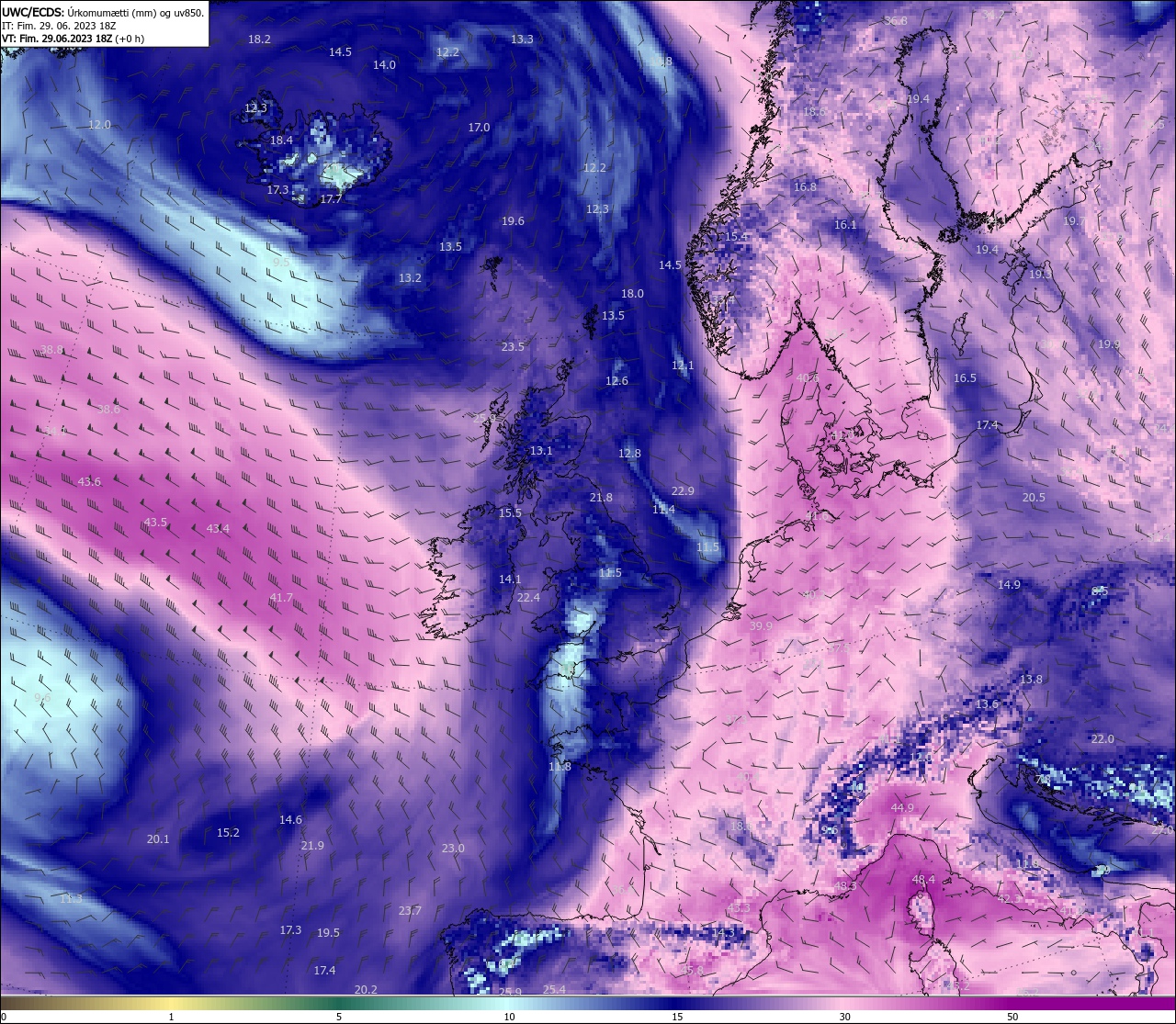Image resolution: width=1176 pixels, height=1024 pixels.
Task: Click the 23.5 value north of Scotland
Action: coord(513,347)
